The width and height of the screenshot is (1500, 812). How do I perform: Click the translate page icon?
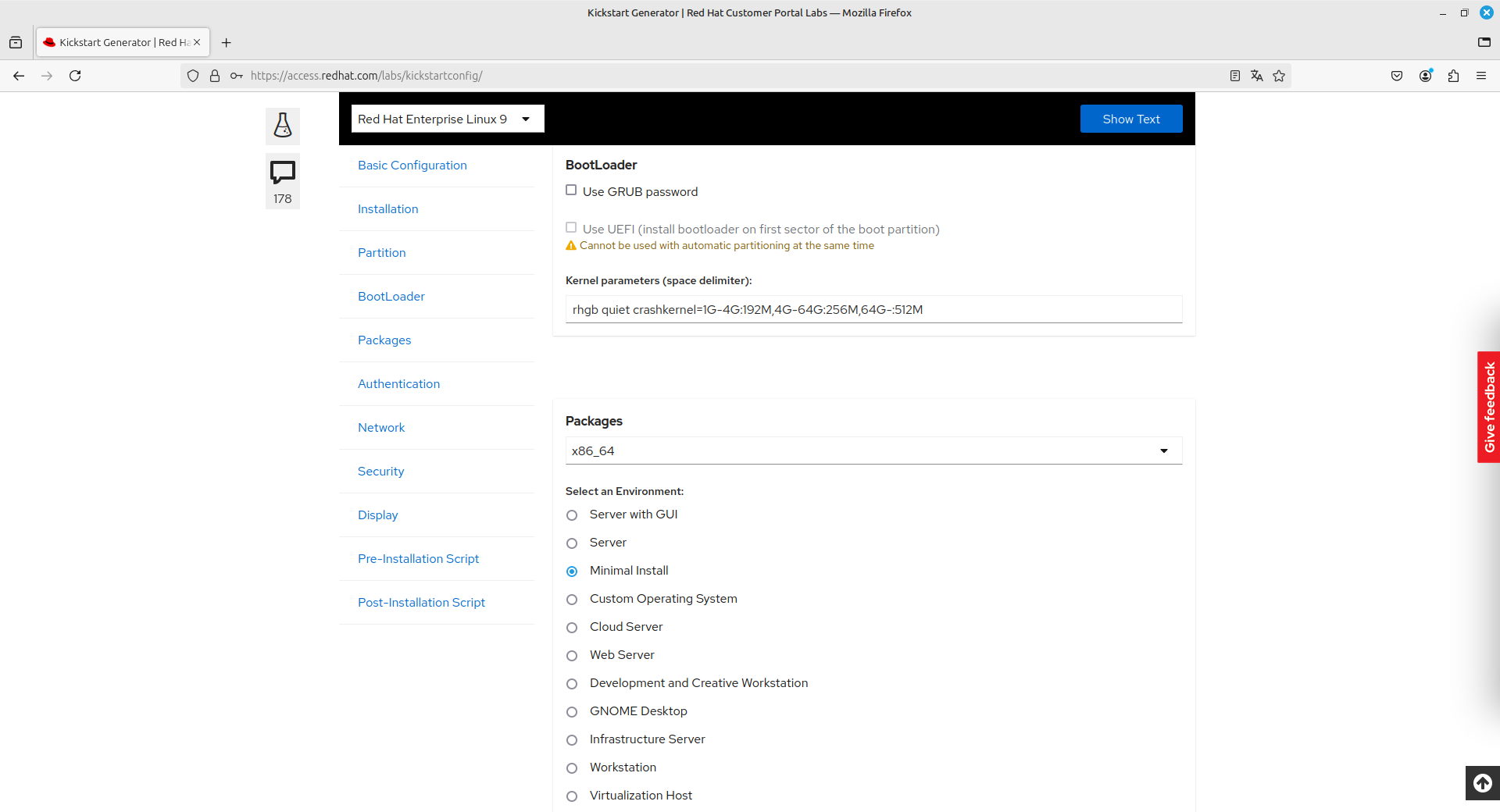pyautogui.click(x=1257, y=76)
